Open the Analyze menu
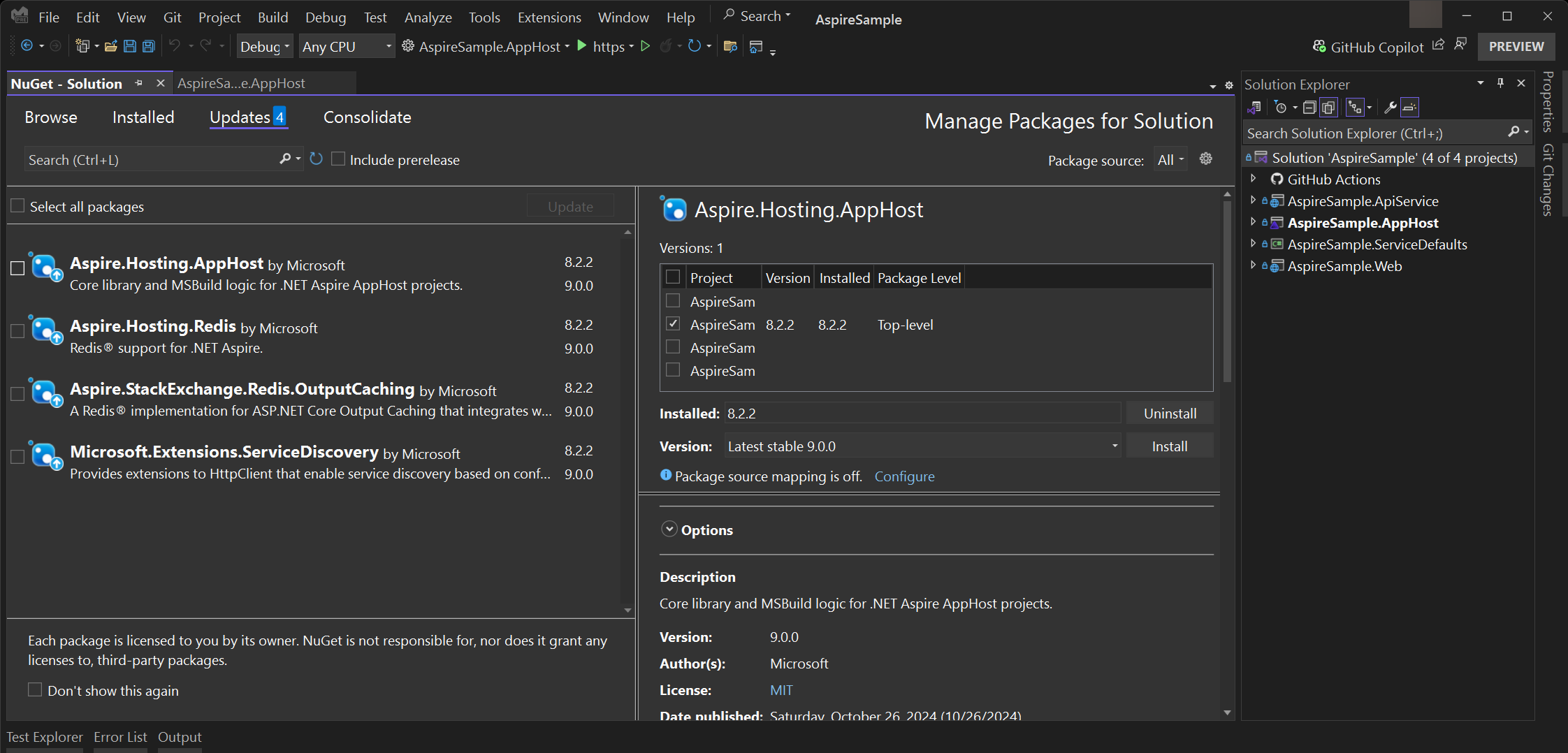The height and width of the screenshot is (753, 1568). click(x=428, y=17)
